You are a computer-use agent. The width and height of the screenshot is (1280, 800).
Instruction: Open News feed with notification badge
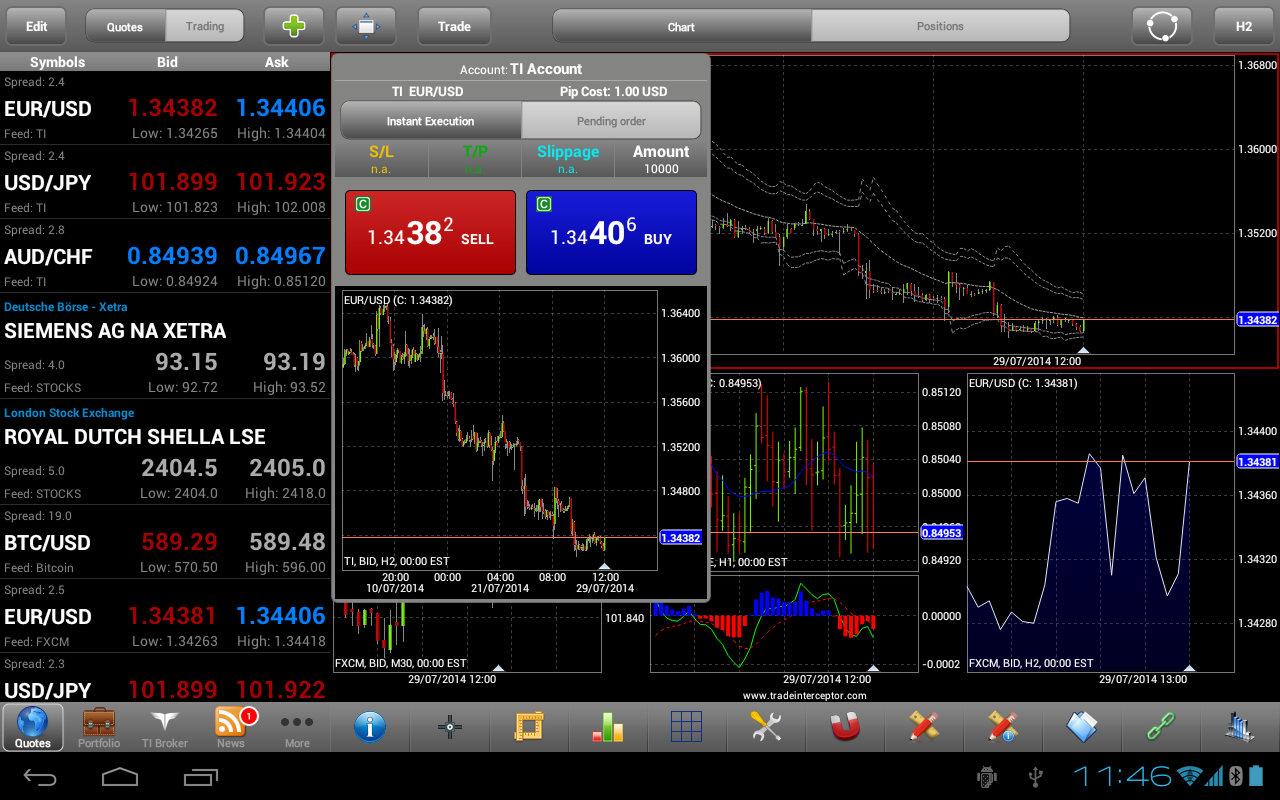click(x=231, y=727)
